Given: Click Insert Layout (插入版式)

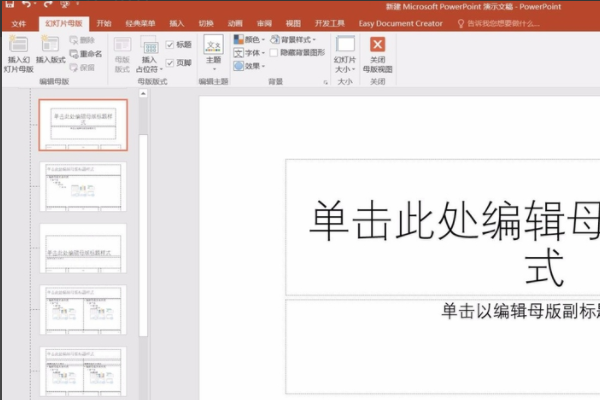Looking at the screenshot, I should 51,49.
